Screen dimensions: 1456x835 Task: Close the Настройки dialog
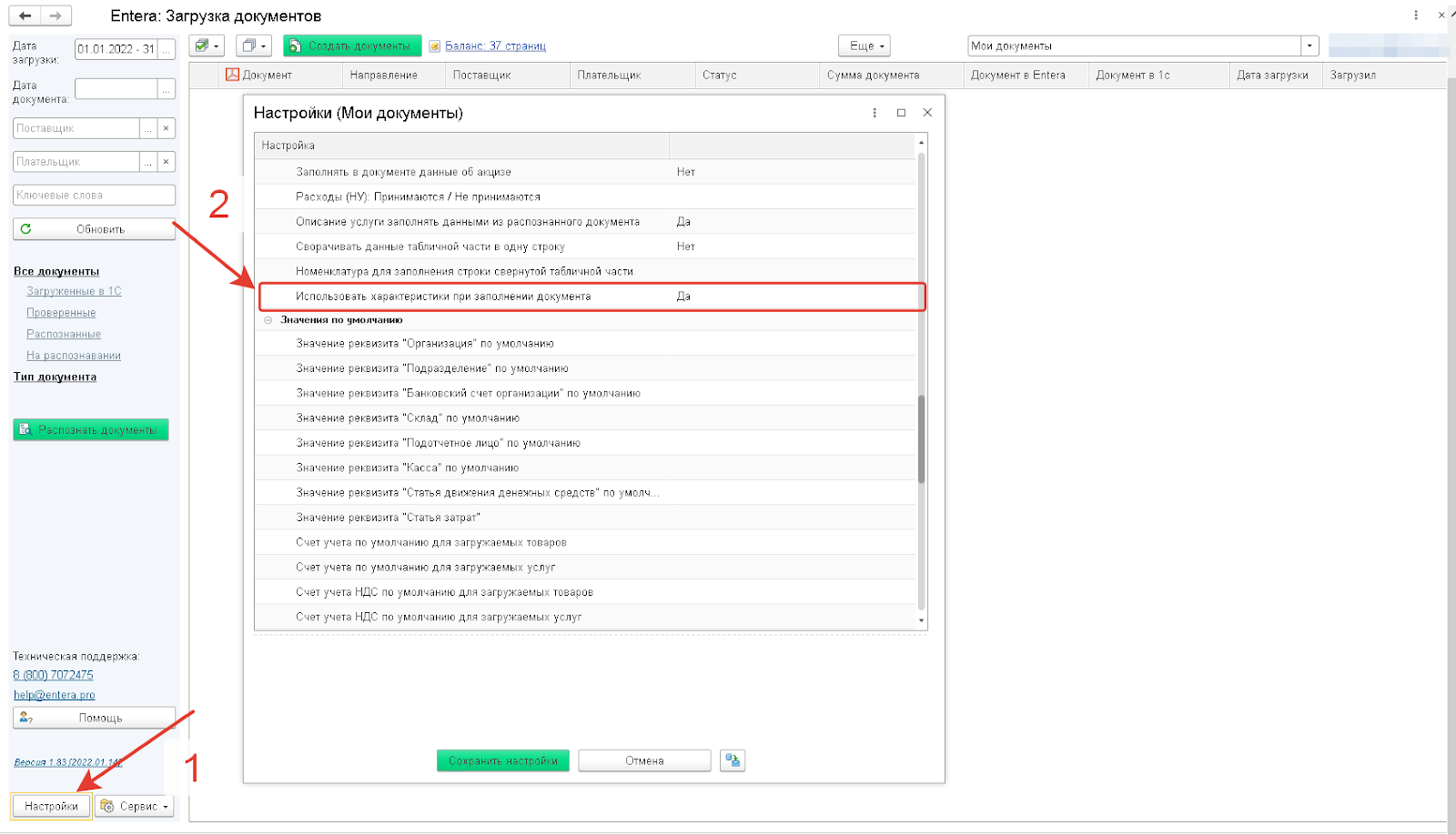tap(927, 113)
